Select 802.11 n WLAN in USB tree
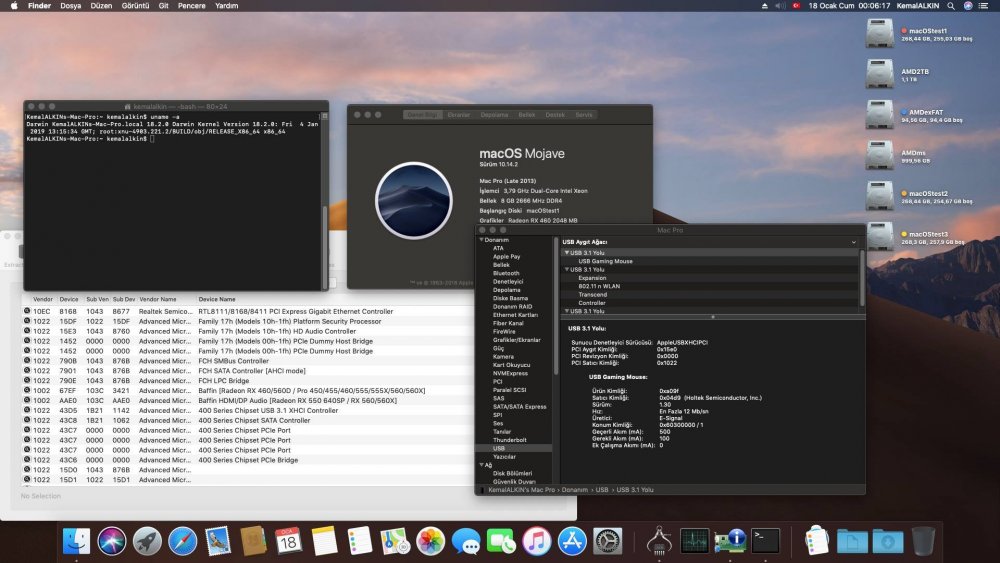This screenshot has width=1000, height=563. pos(599,286)
